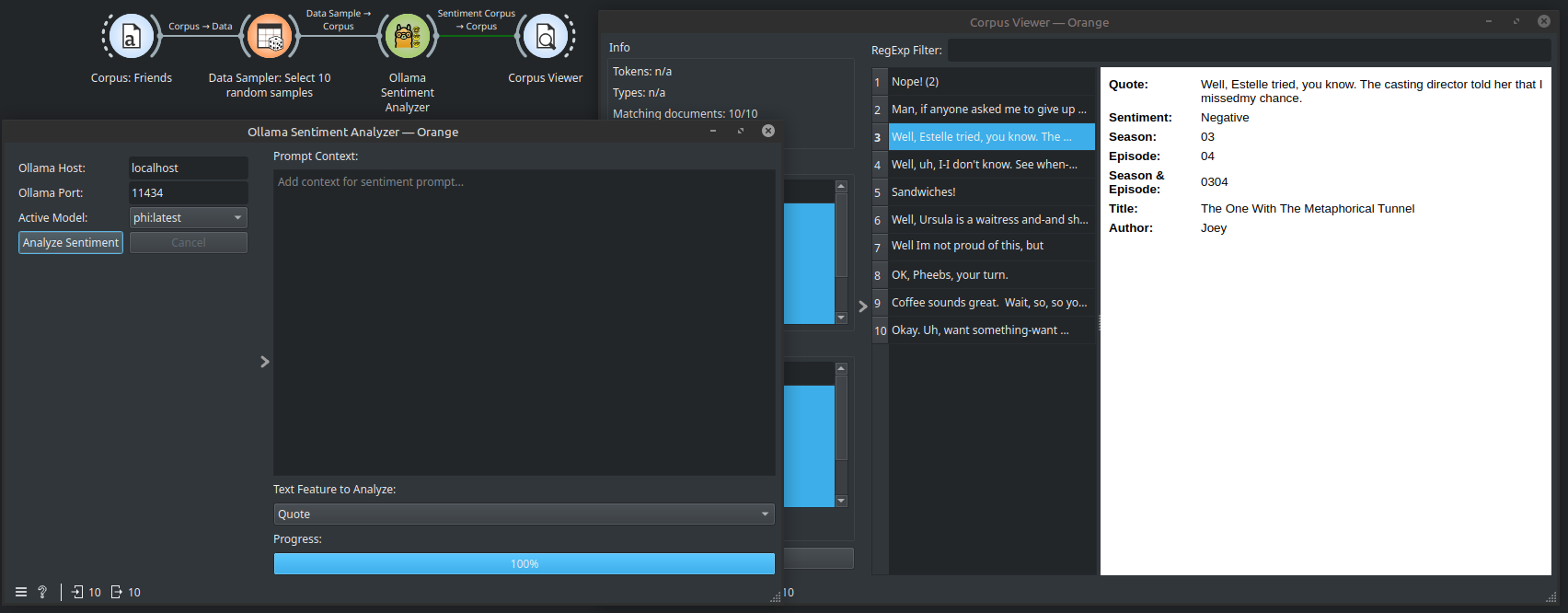Click the Analyze Sentiment button

tap(71, 243)
